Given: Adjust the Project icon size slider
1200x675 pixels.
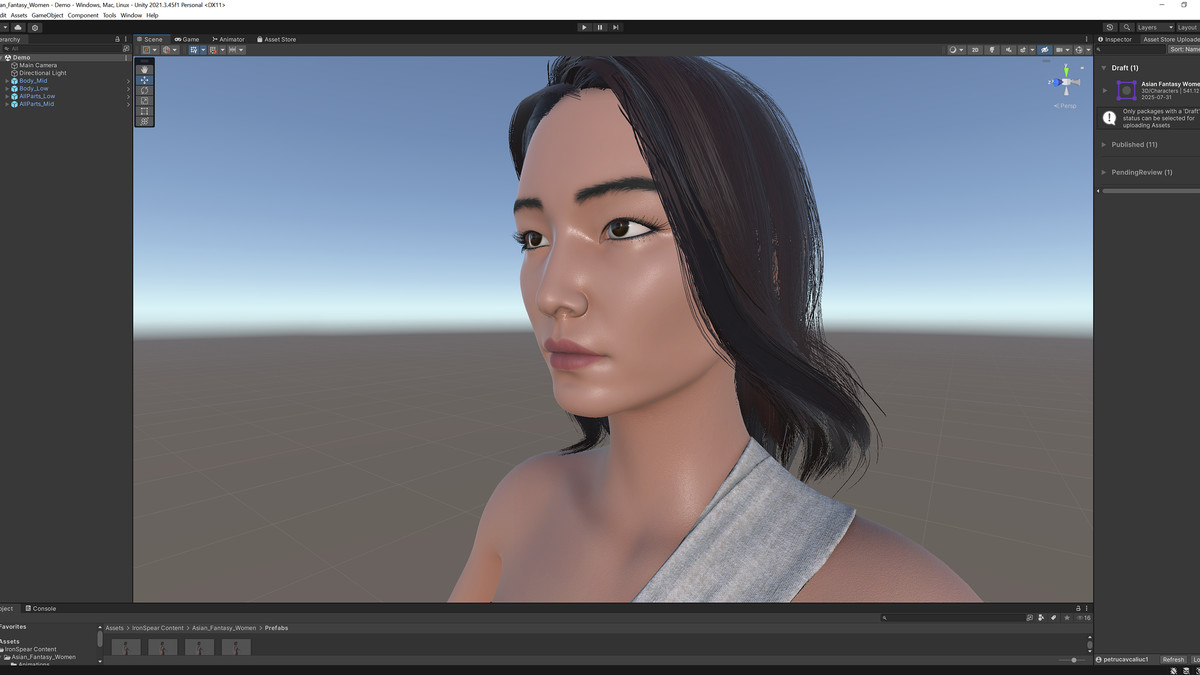Looking at the screenshot, I should point(1073,660).
